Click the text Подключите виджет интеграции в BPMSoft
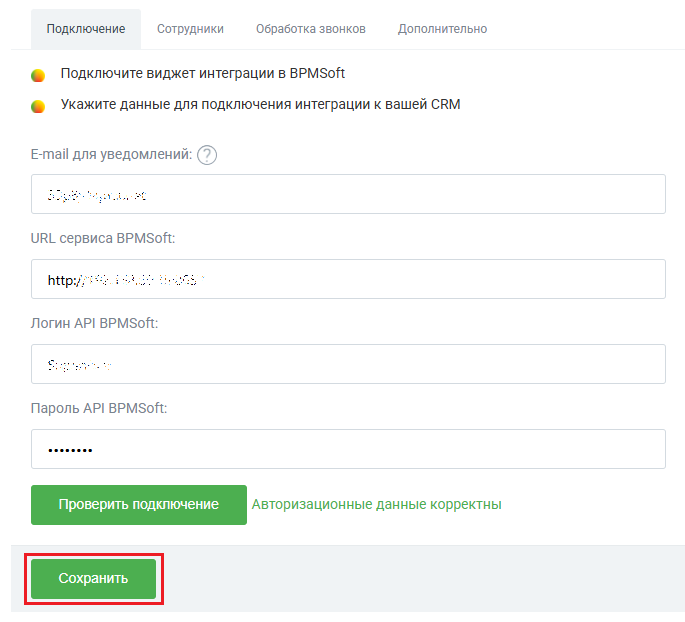The width and height of the screenshot is (685, 622). click(x=203, y=73)
